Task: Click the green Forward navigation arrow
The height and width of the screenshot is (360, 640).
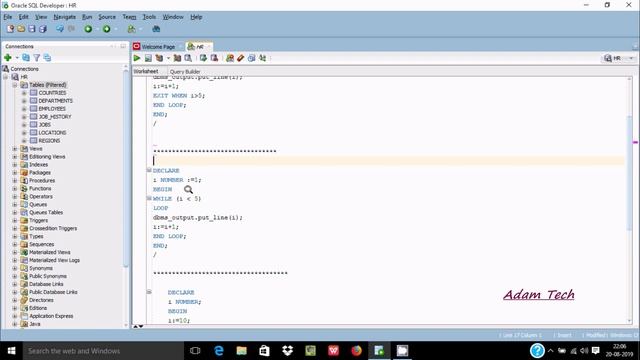Action: click(x=107, y=29)
